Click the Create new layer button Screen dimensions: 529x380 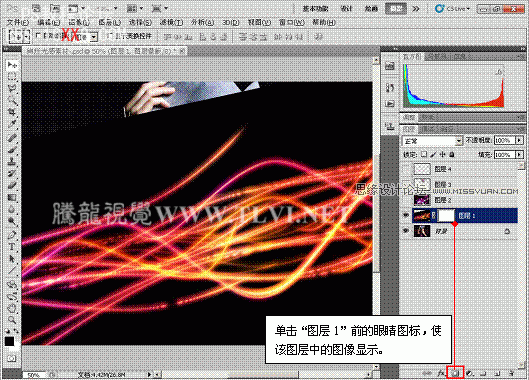pos(498,373)
